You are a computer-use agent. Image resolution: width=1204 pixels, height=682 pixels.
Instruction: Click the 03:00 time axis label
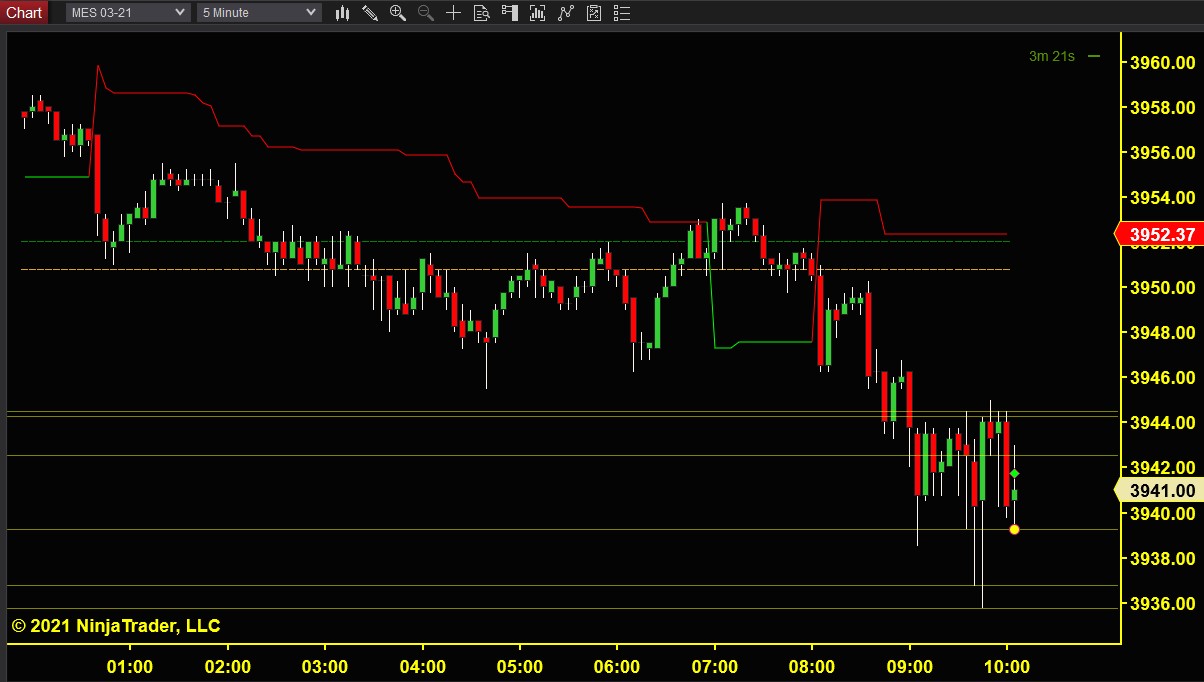tap(325, 667)
